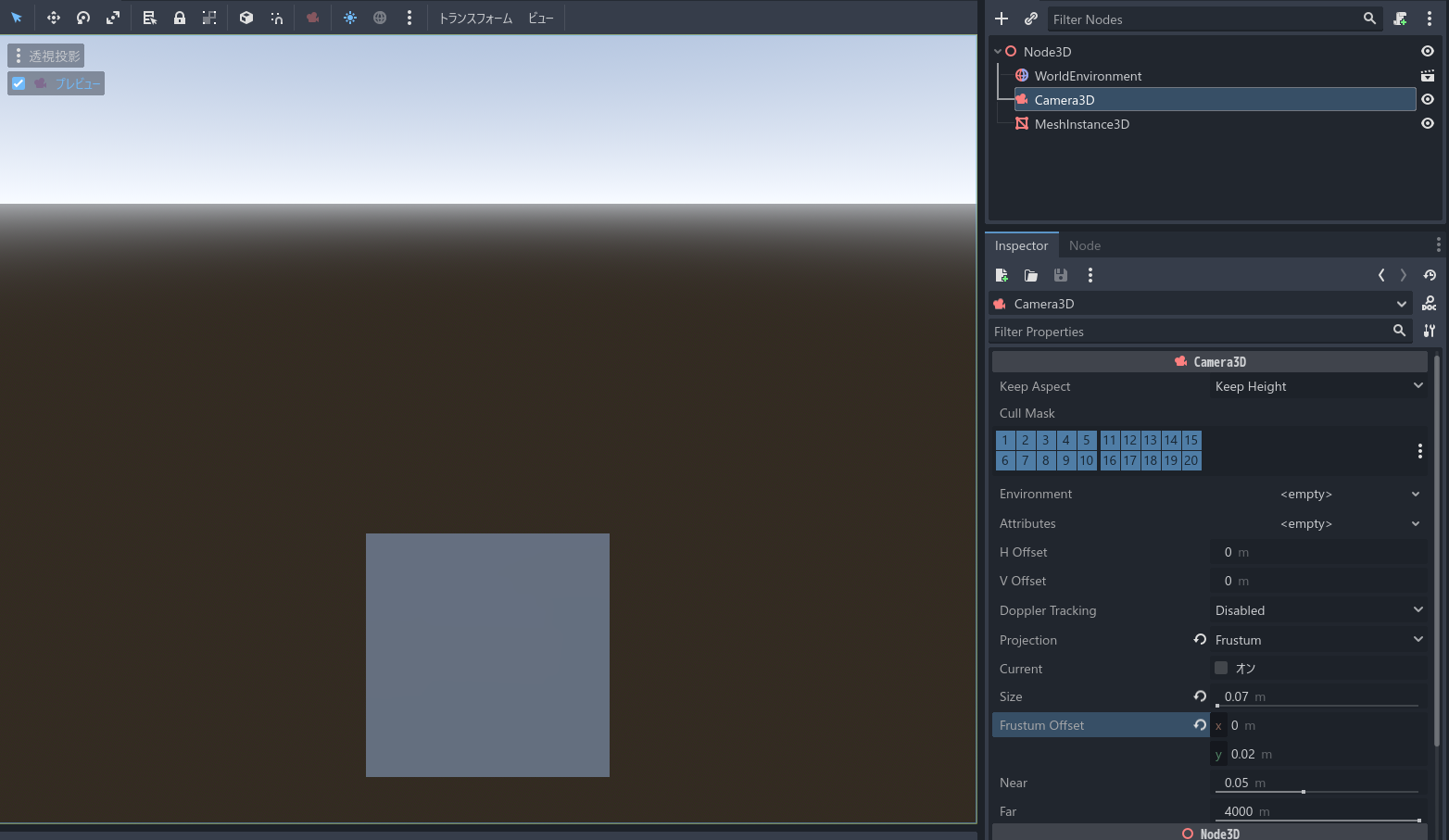Switch to the Node tab in the inspector
The width and height of the screenshot is (1449, 840).
click(x=1085, y=244)
